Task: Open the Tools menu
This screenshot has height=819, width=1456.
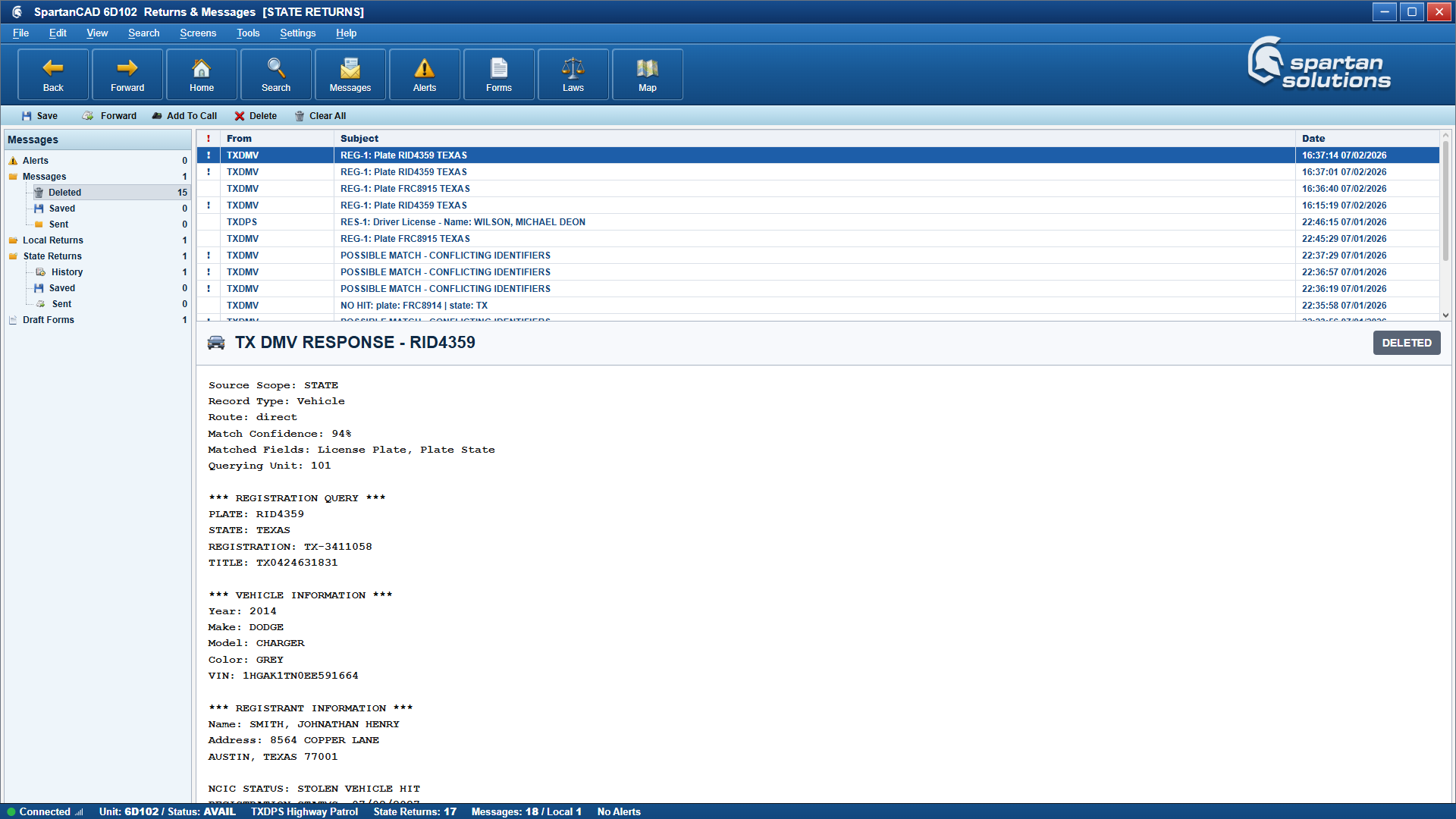Action: click(248, 33)
